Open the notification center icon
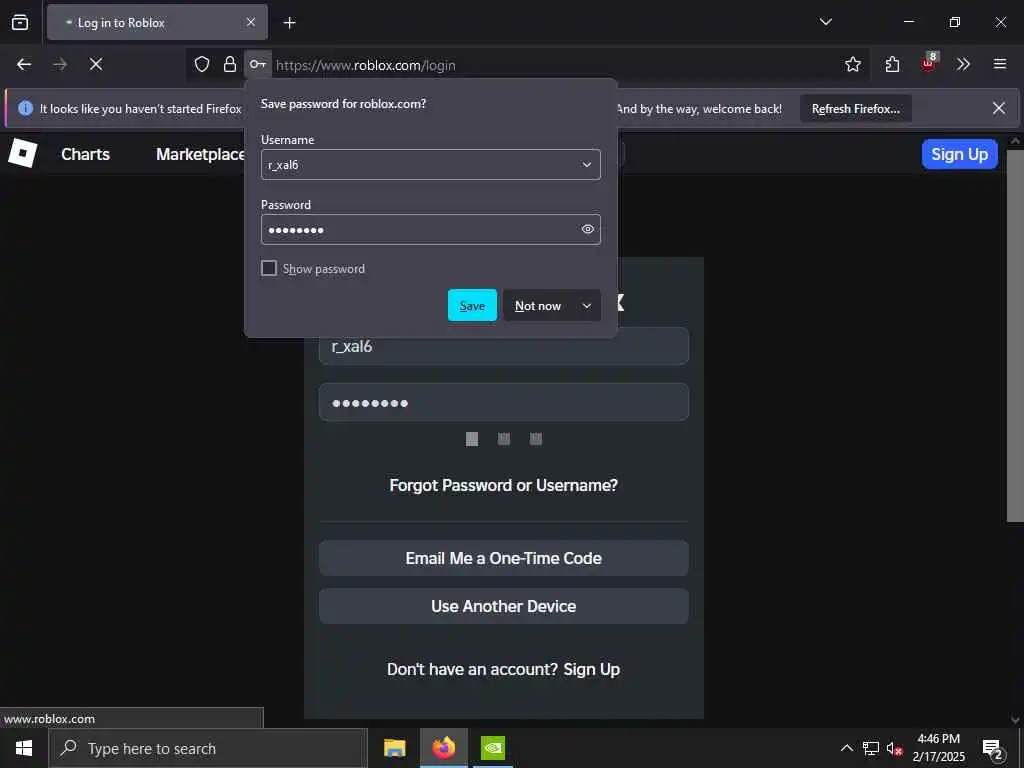The image size is (1024, 768). (x=993, y=748)
